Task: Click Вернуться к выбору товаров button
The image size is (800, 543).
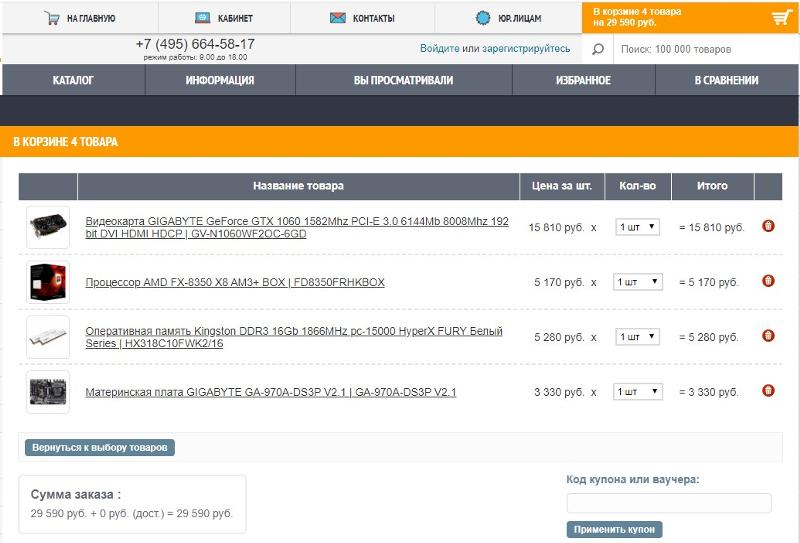Action: click(100, 448)
